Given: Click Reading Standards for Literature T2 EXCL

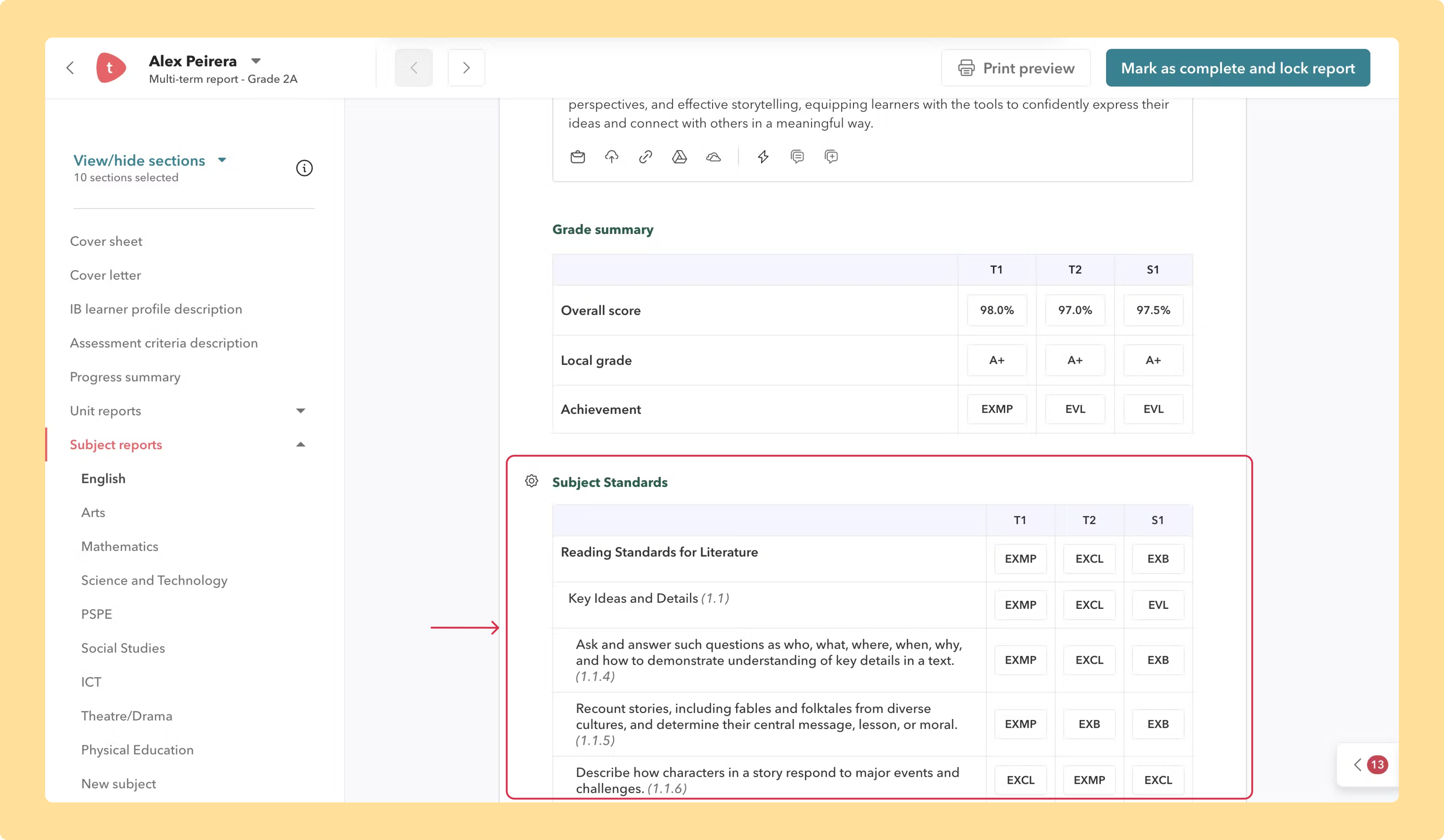Looking at the screenshot, I should (x=1089, y=559).
